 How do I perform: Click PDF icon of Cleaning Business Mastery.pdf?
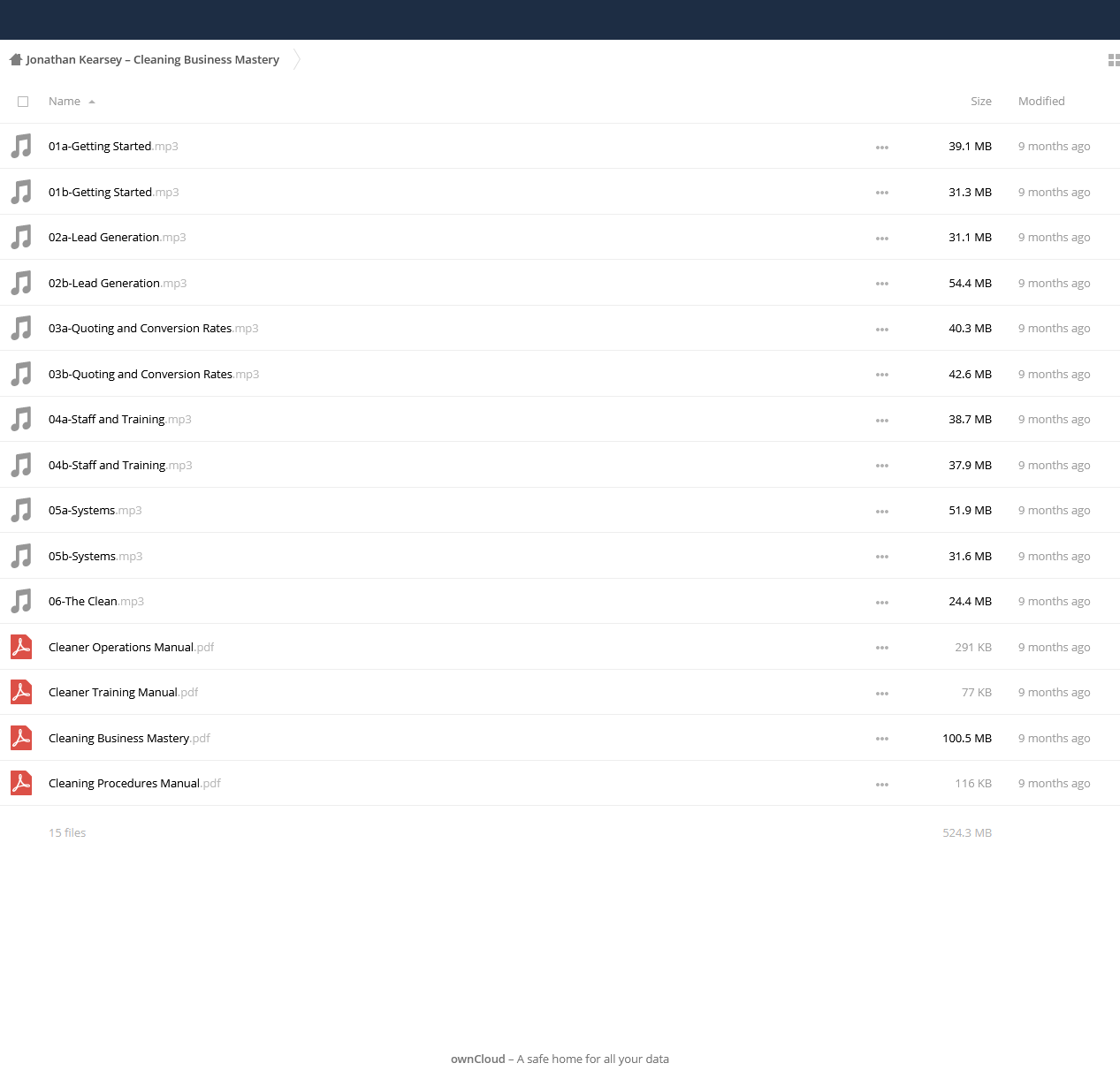pyautogui.click(x=21, y=738)
